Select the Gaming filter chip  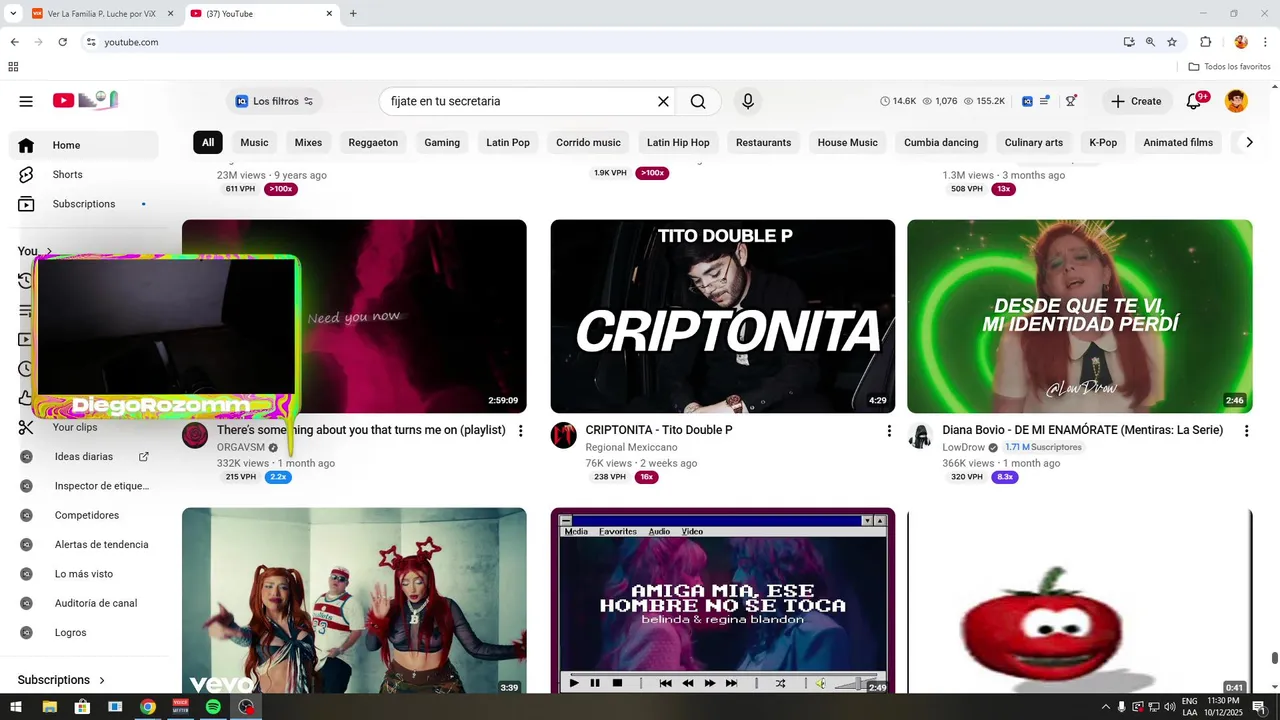[x=442, y=142]
